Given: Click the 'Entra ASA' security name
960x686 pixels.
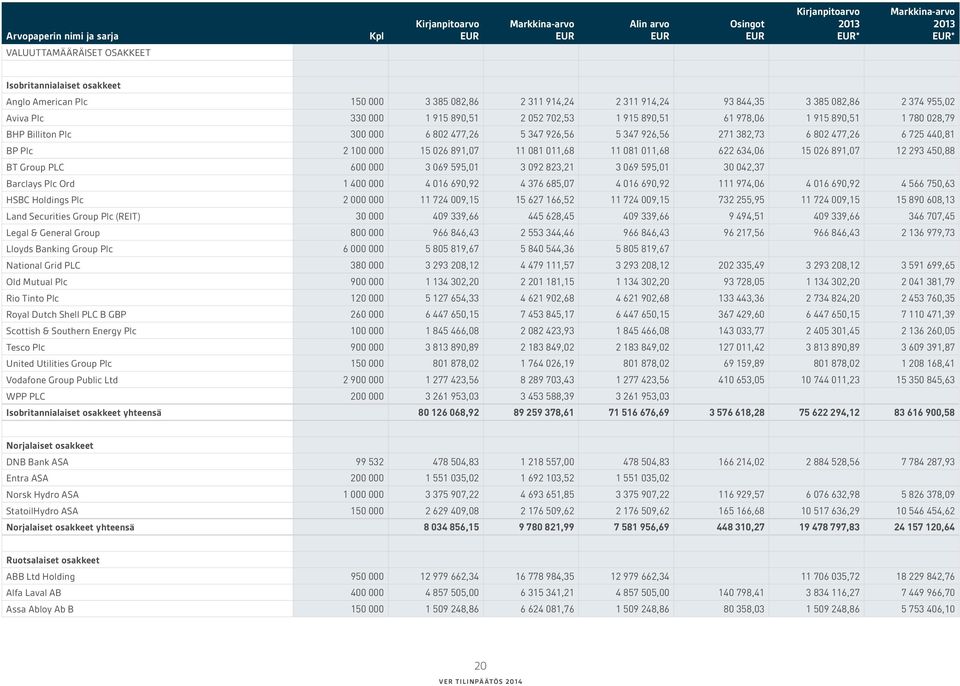Looking at the screenshot, I should click(x=27, y=478).
